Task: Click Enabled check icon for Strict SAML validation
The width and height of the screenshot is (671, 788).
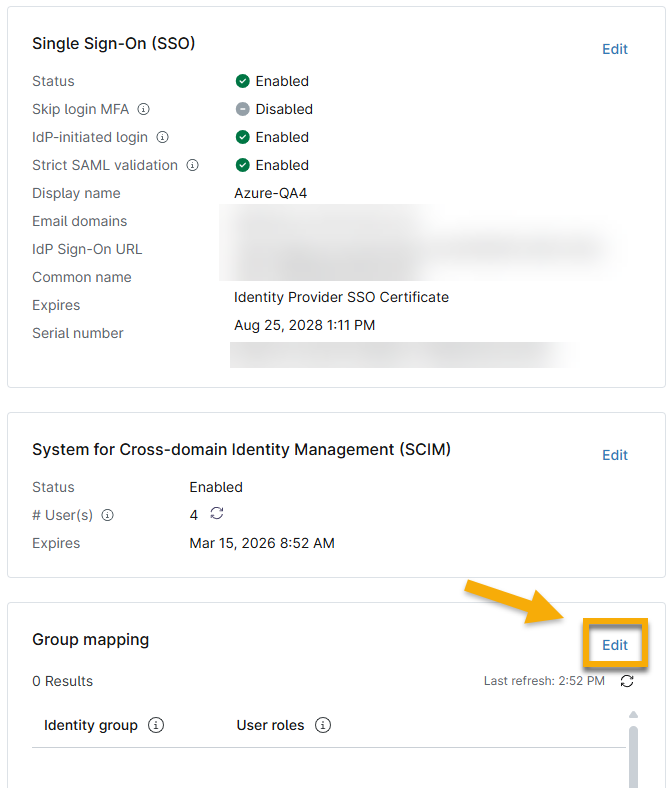Action: coord(242,165)
